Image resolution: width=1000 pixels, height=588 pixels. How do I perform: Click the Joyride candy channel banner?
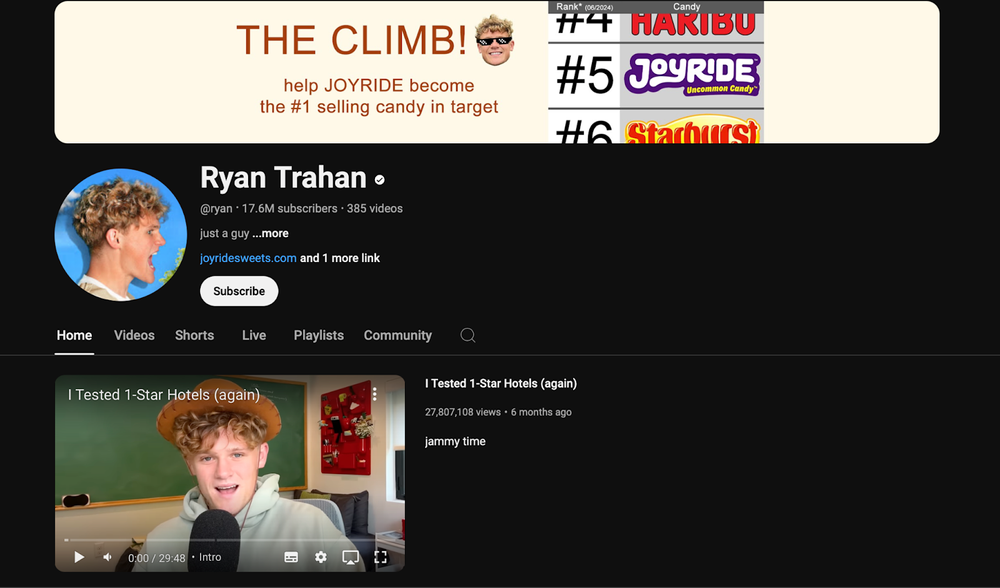[x=497, y=72]
